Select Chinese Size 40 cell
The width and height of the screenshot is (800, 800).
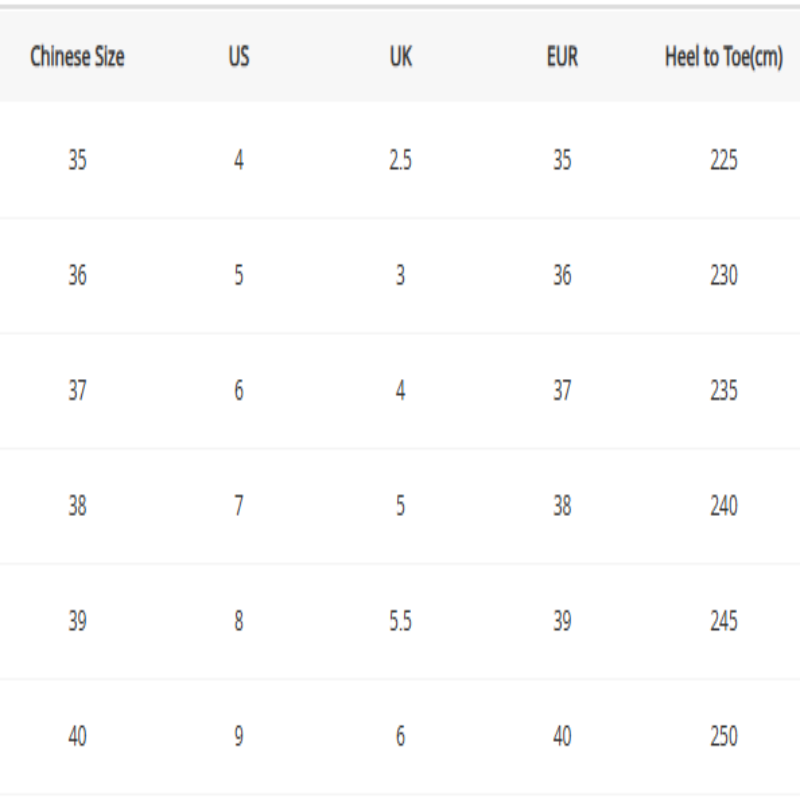click(77, 737)
